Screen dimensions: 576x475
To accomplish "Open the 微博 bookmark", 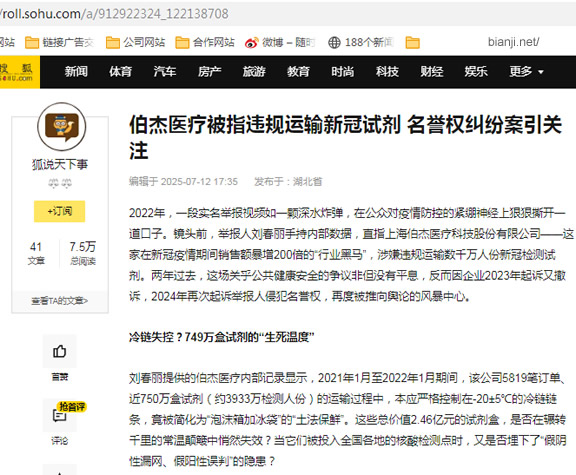I will coord(280,43).
